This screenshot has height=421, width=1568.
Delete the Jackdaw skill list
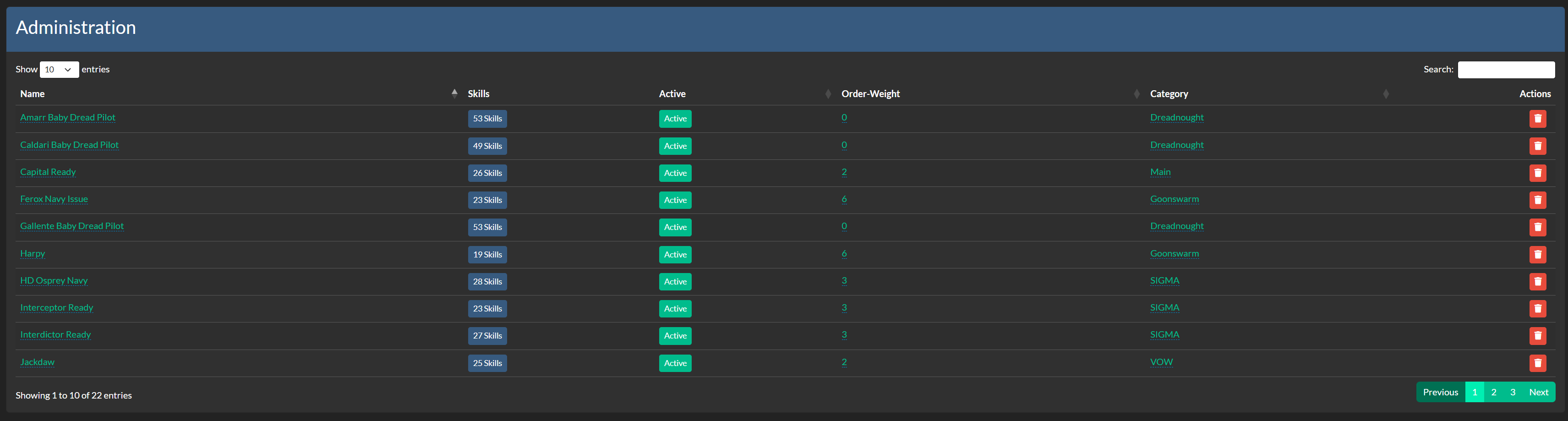tap(1537, 363)
